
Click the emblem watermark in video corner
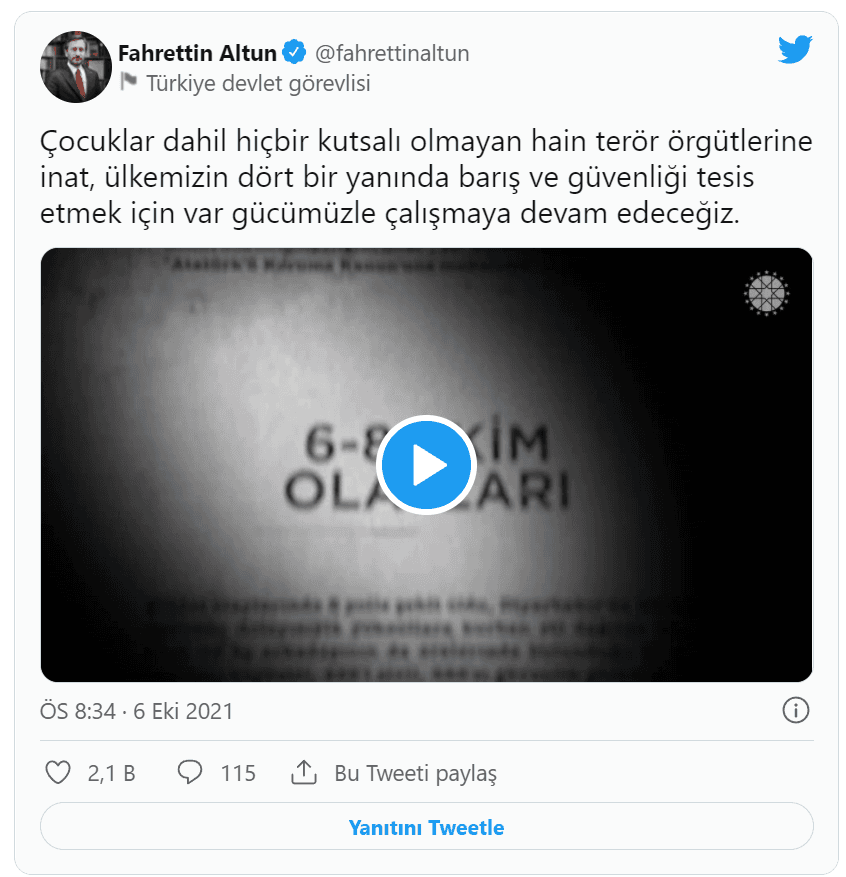[x=765, y=293]
